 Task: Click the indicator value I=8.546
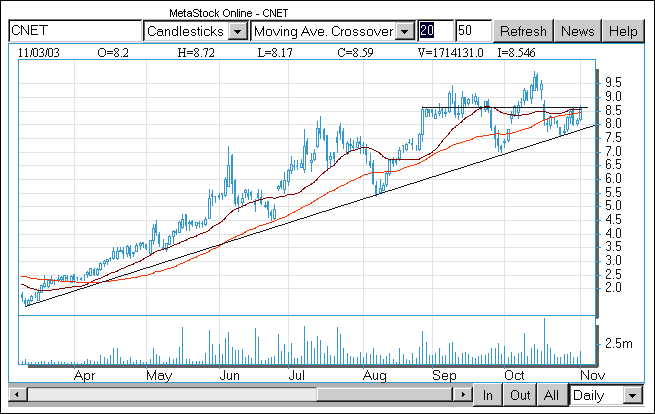pos(516,53)
